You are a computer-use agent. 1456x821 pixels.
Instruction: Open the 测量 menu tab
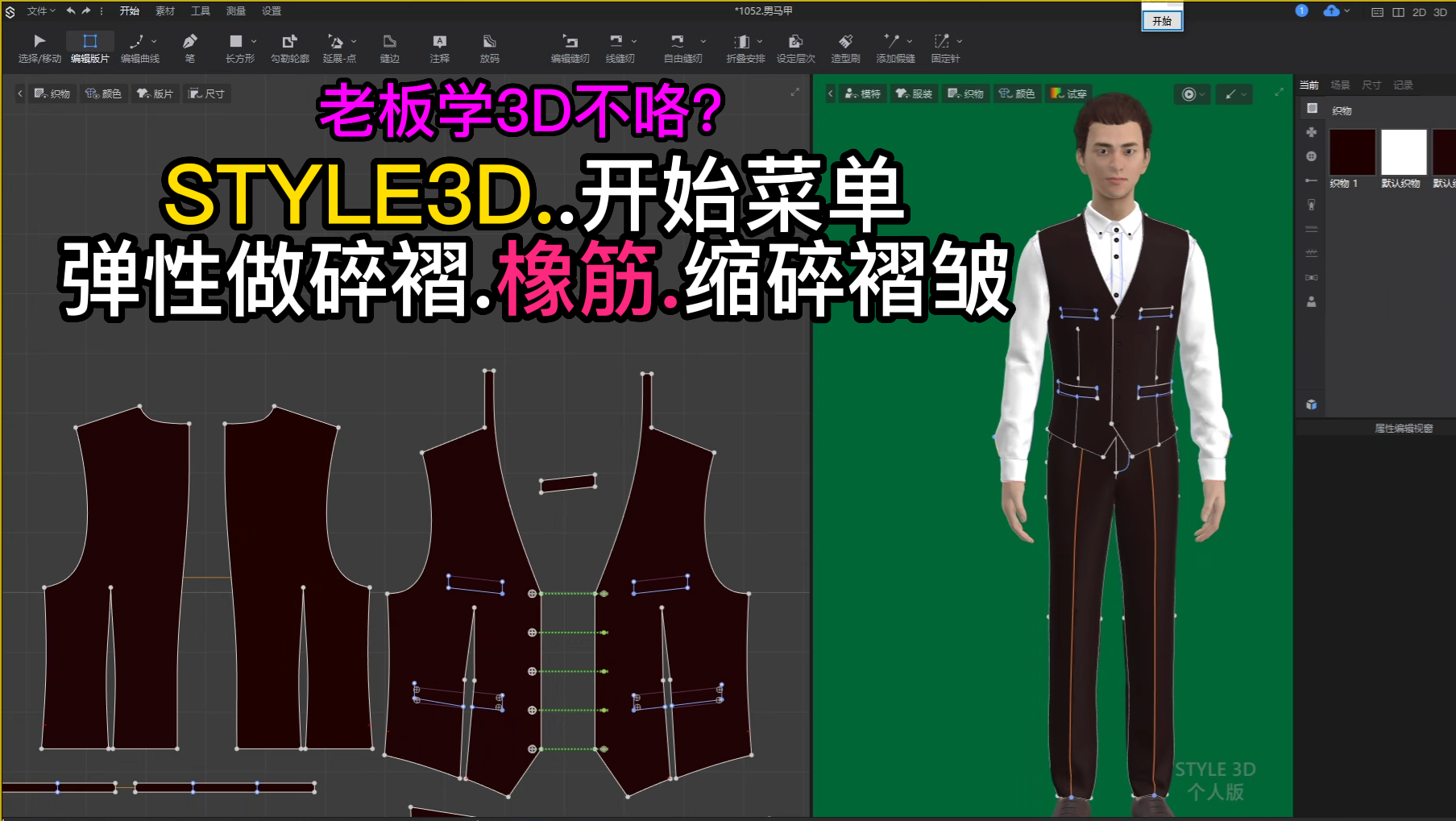coord(235,11)
